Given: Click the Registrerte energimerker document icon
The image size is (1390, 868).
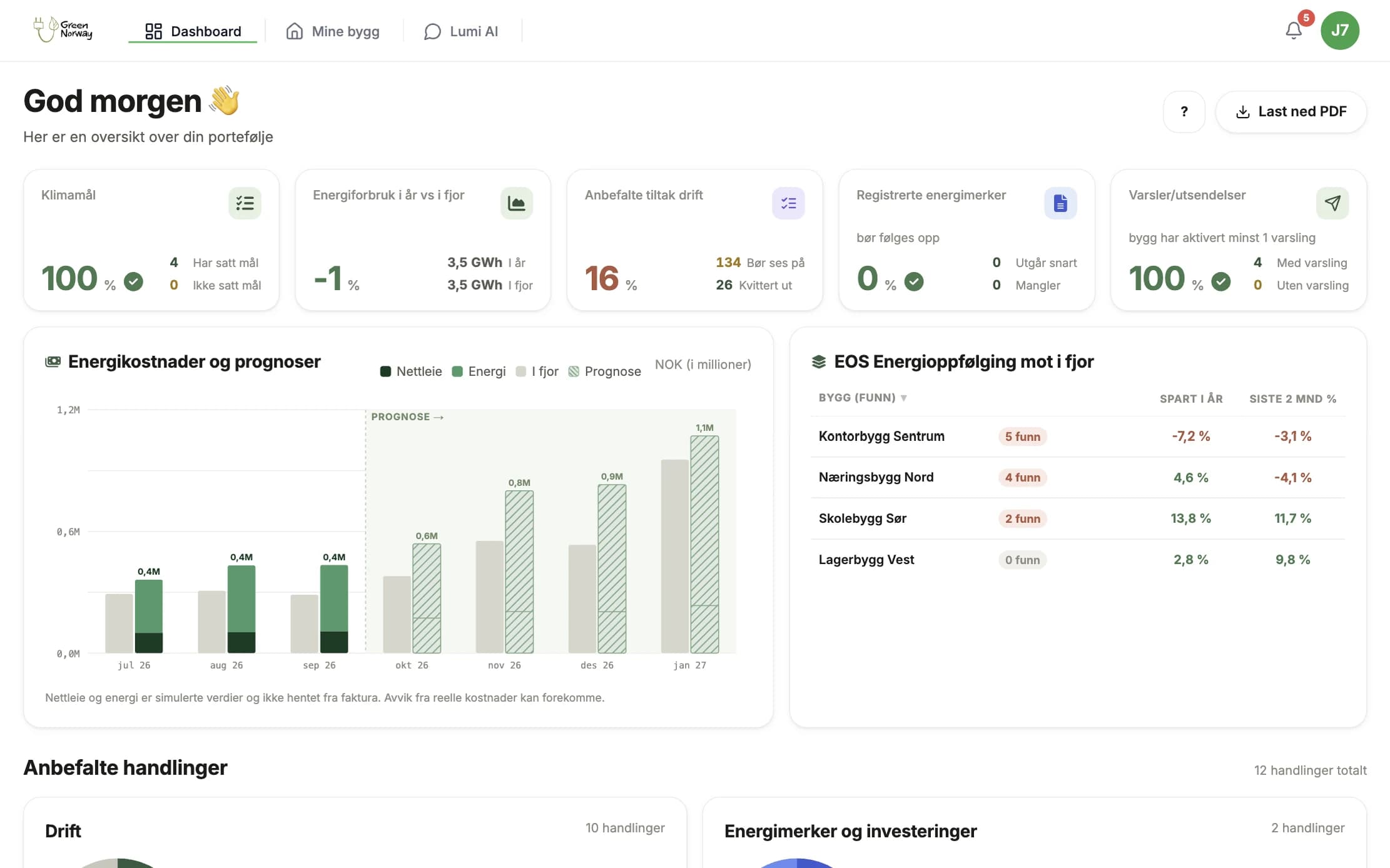Looking at the screenshot, I should [1060, 203].
